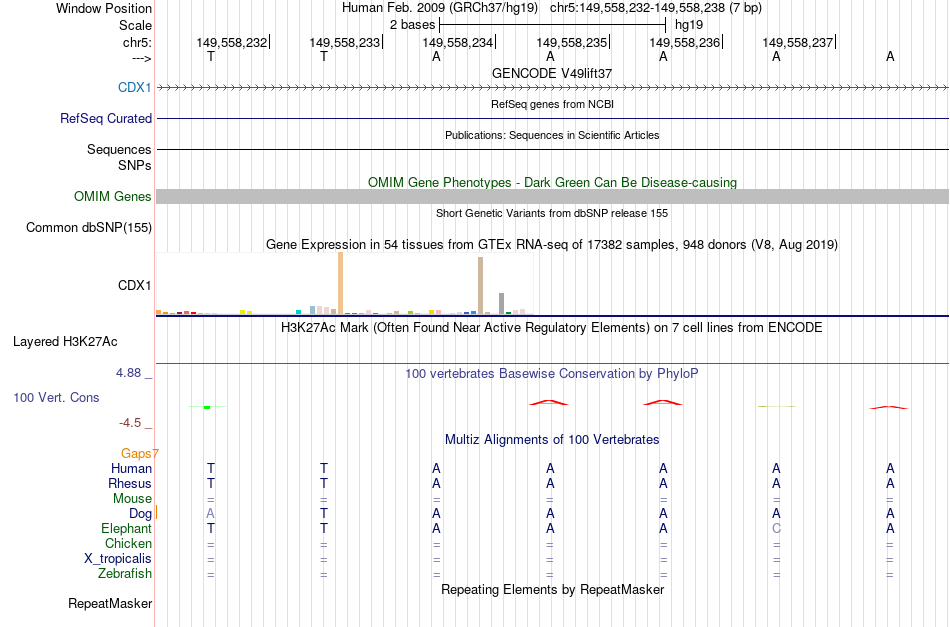Click the H3K27Ac Mark track title

pyautogui.click(x=552, y=328)
